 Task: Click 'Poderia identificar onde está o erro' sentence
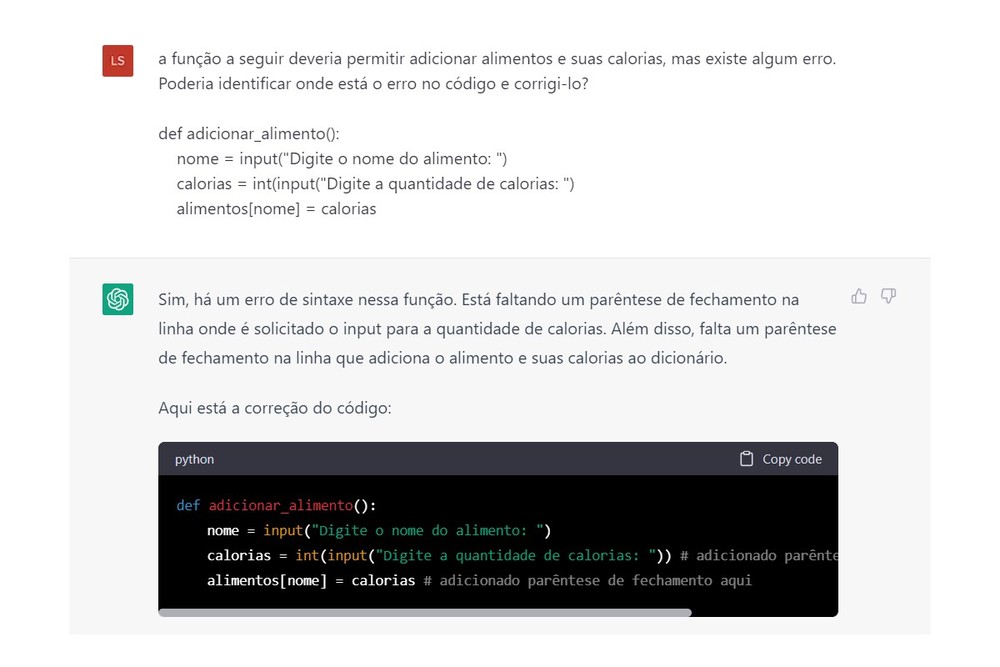373,84
